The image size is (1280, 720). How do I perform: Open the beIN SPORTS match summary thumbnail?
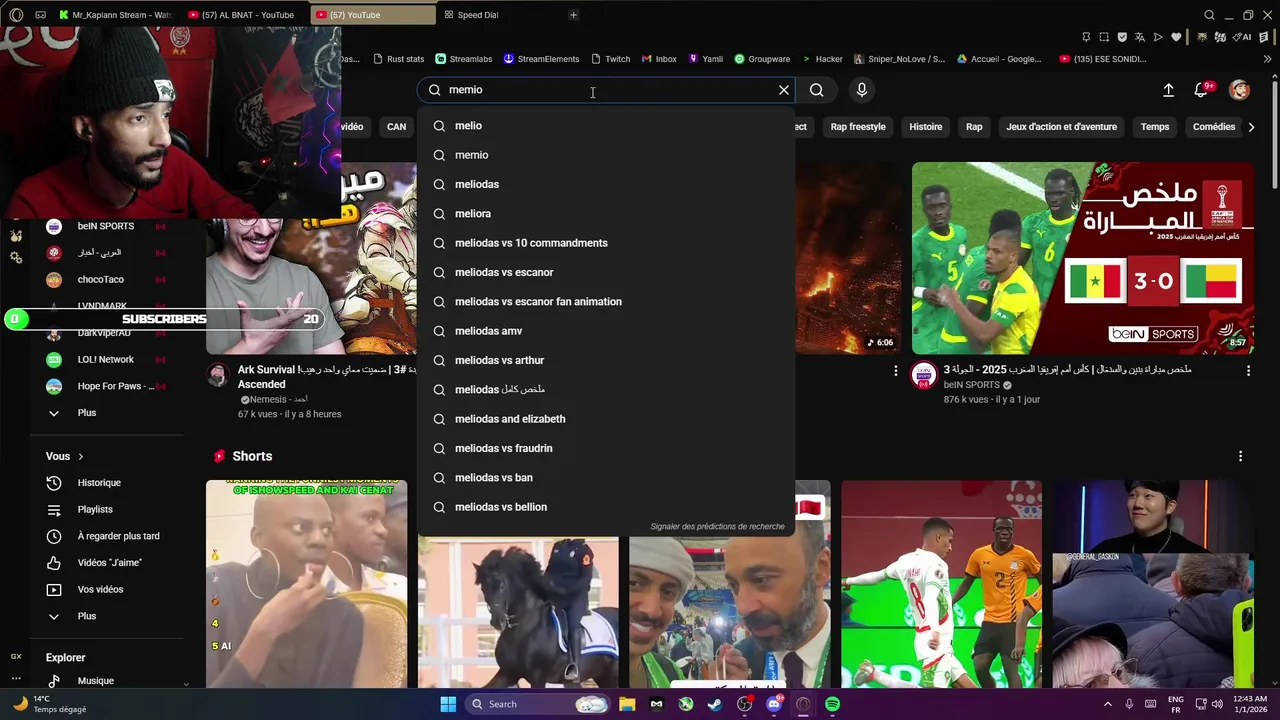(1082, 258)
